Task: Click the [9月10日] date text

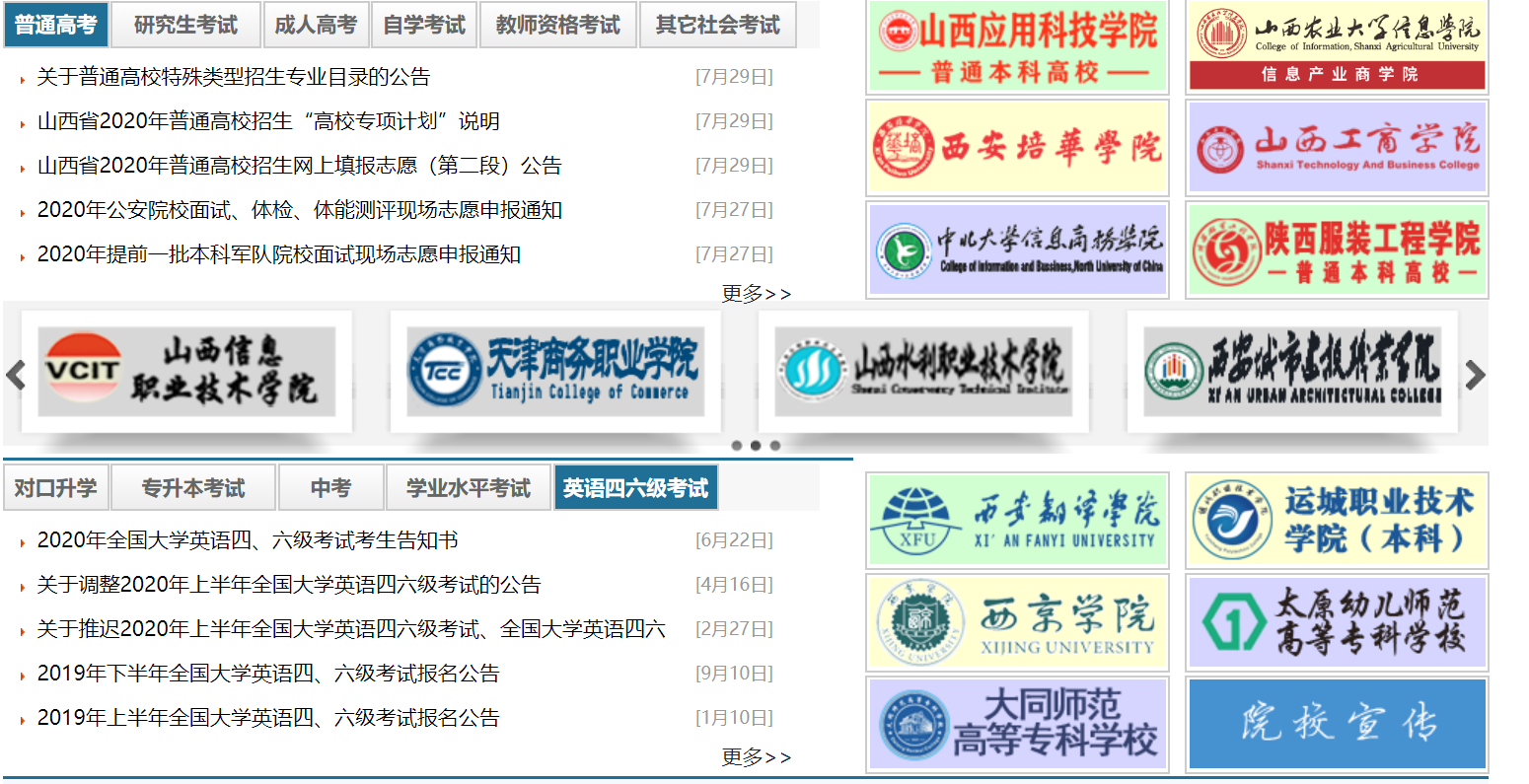Action: 735,674
